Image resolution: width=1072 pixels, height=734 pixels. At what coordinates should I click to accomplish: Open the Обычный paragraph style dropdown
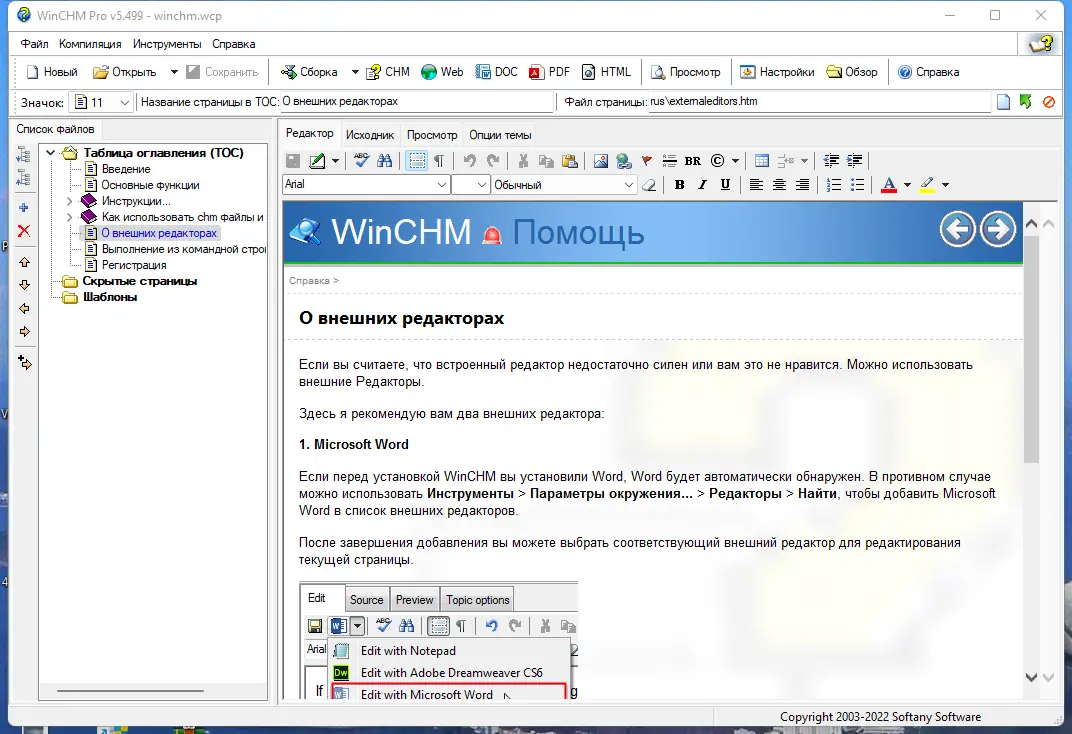[563, 185]
